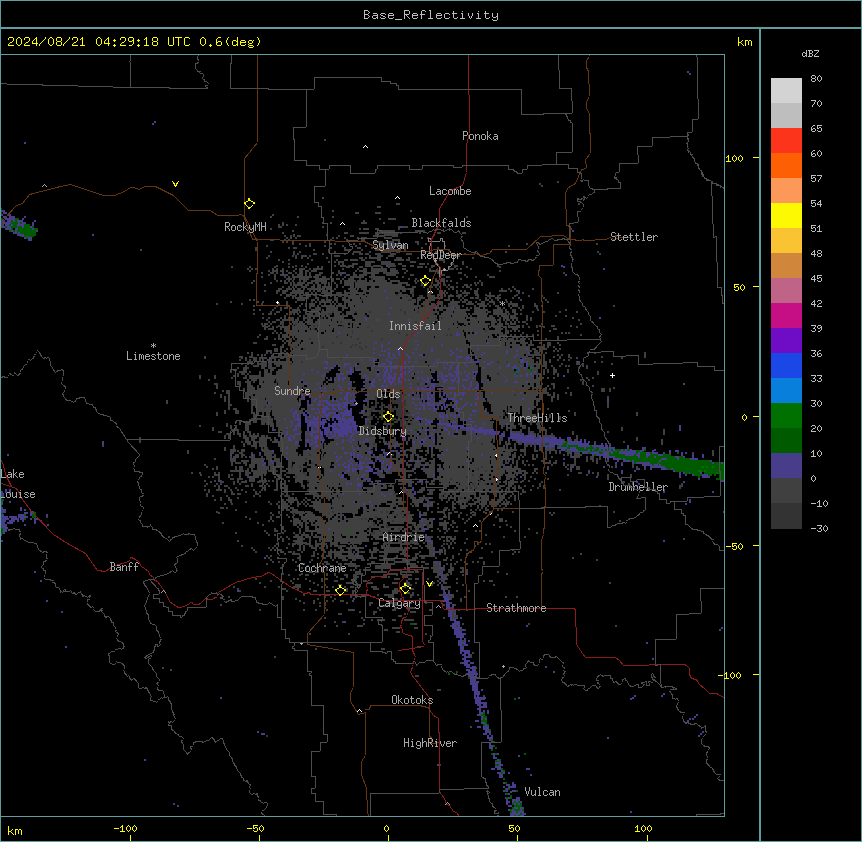Click the blue 33 dBZ legend swatch
The width and height of the screenshot is (862, 842).
[786, 365]
